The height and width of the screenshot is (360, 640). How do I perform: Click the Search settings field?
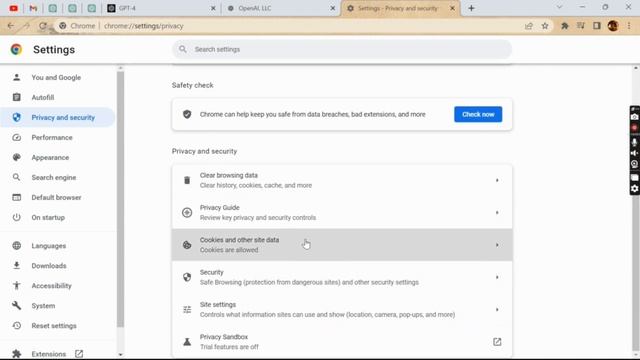pos(342,49)
